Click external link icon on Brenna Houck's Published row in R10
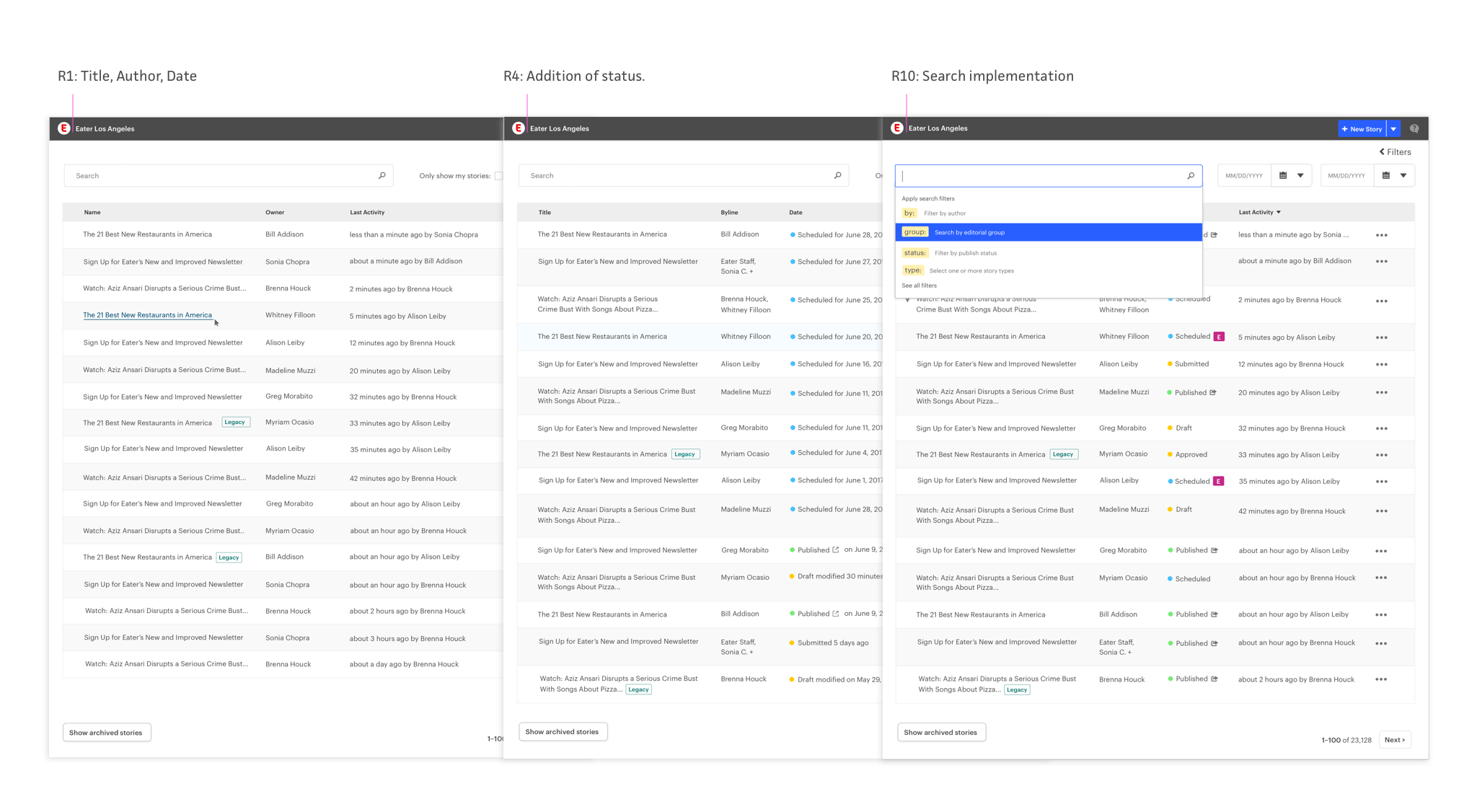 tap(1214, 679)
